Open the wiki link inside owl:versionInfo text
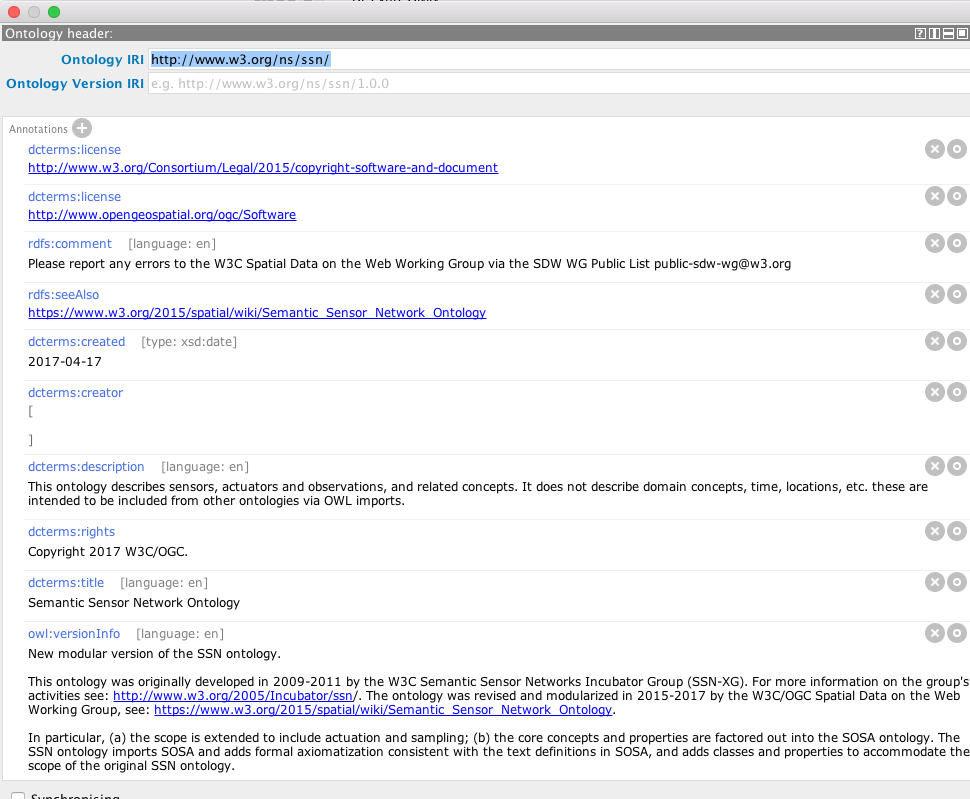This screenshot has height=799, width=970. [x=383, y=710]
